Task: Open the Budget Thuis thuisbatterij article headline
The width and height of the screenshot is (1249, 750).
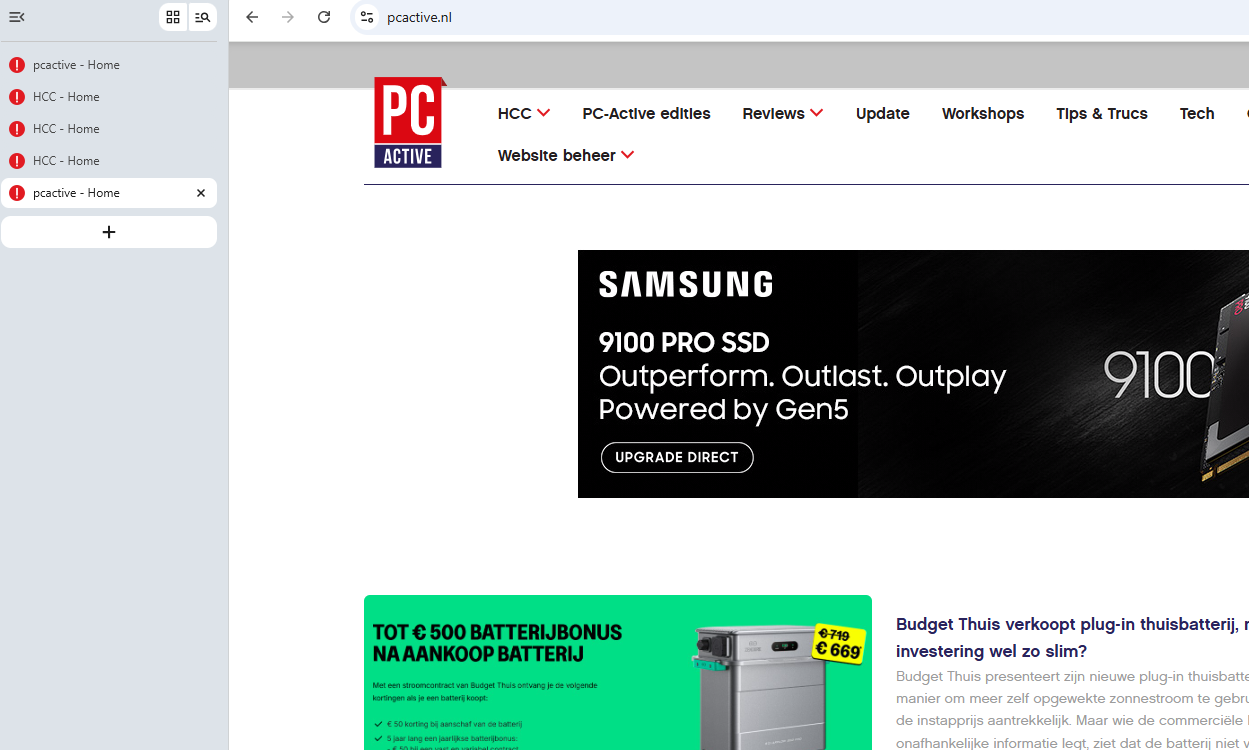Action: (1072, 637)
